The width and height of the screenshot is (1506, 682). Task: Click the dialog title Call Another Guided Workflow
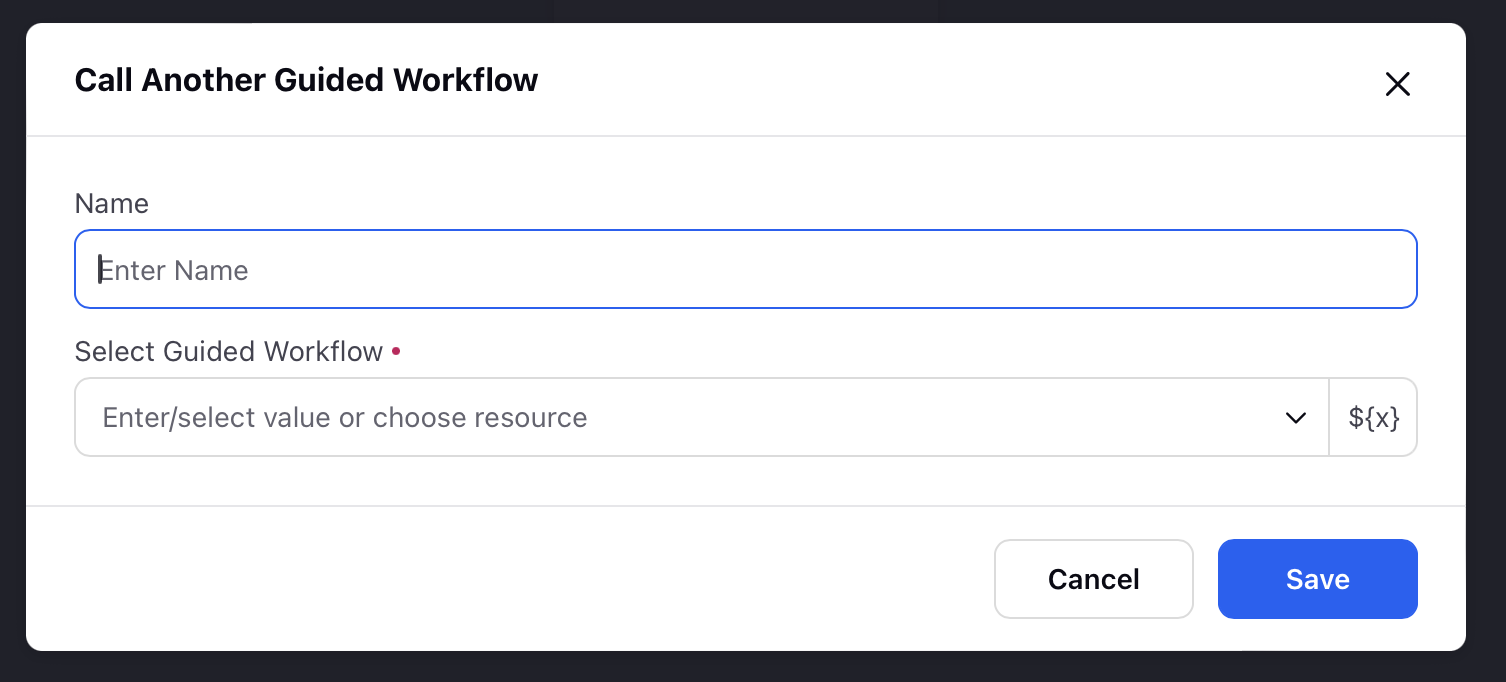tap(306, 80)
